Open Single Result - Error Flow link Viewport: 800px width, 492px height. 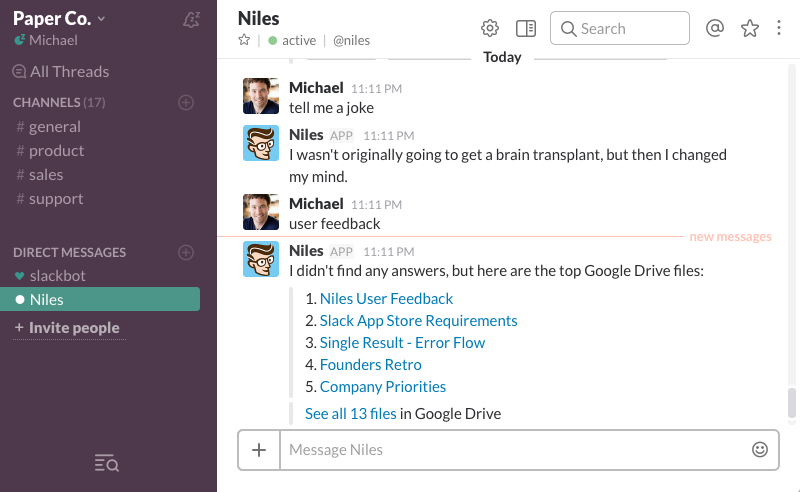[x=402, y=342]
